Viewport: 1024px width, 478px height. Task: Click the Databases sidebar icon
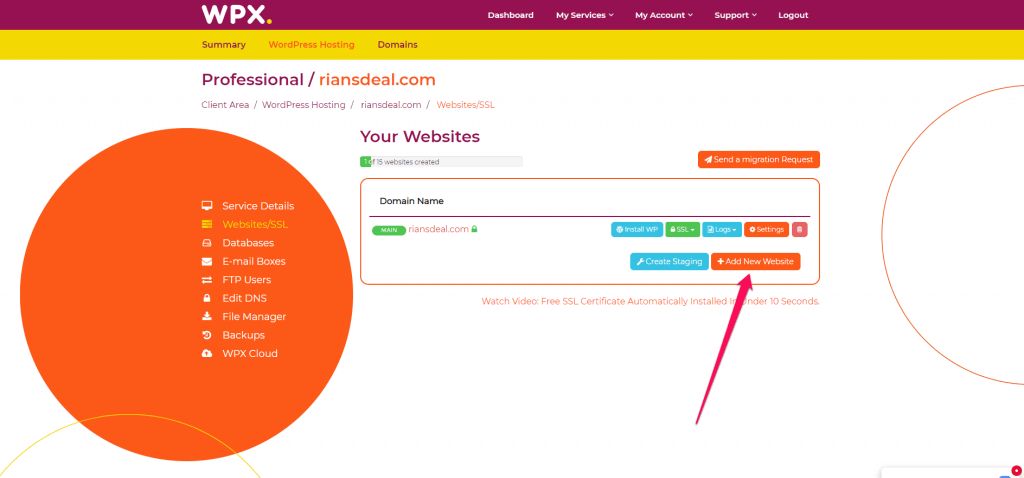click(x=207, y=243)
